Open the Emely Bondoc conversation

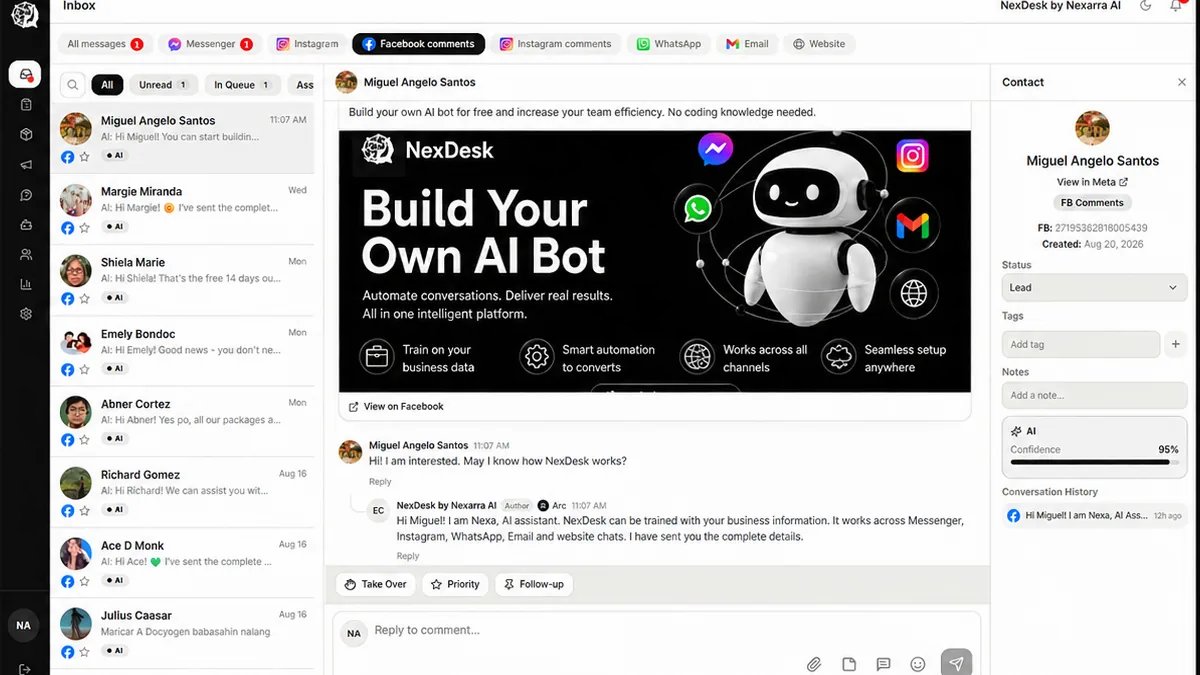[x=183, y=350]
